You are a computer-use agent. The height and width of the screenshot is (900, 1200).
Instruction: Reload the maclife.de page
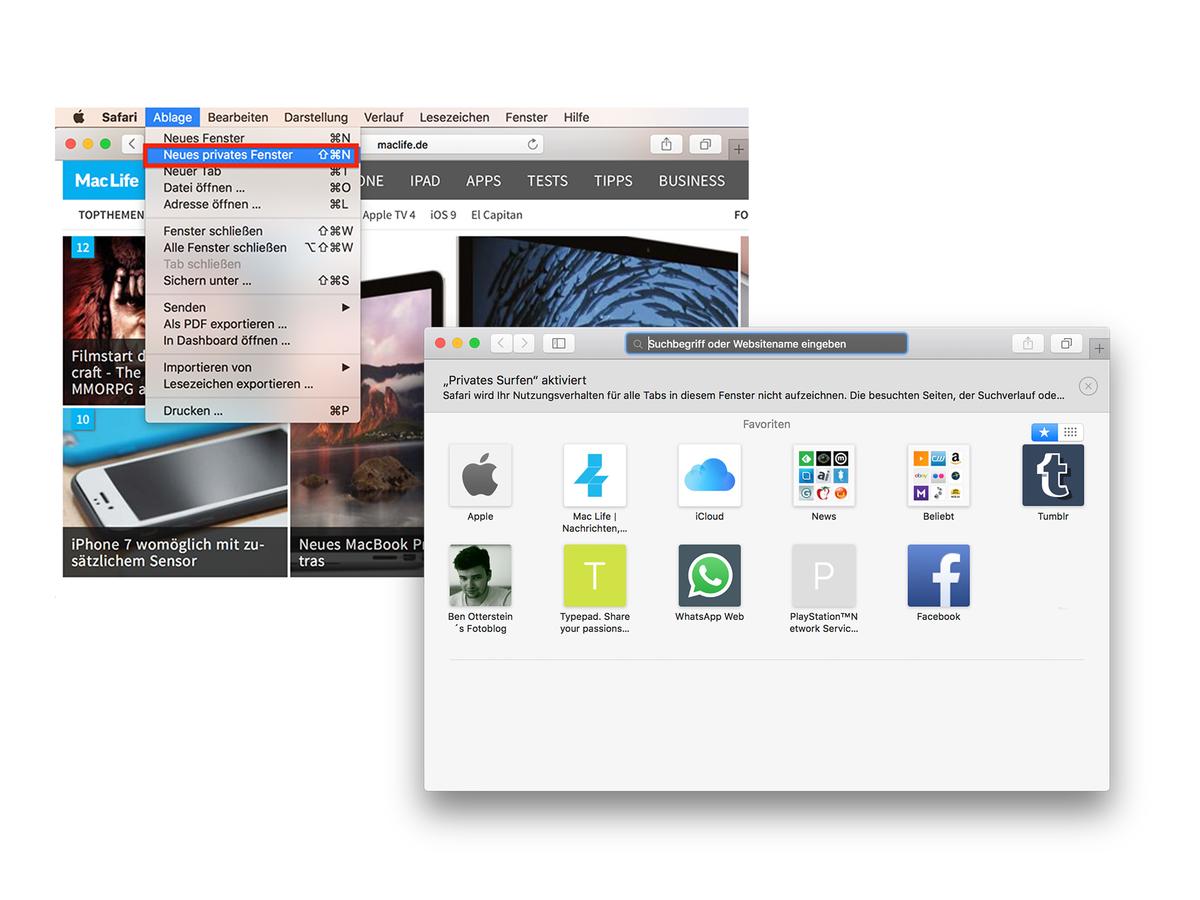coord(533,144)
